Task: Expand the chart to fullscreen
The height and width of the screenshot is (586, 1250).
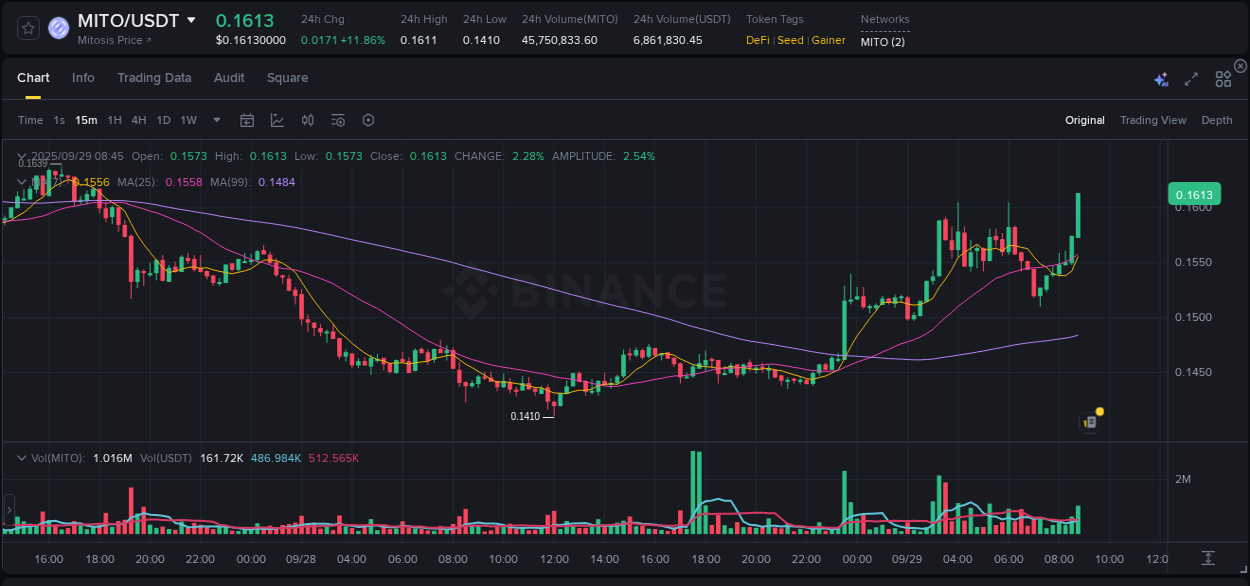Action: pyautogui.click(x=1191, y=77)
